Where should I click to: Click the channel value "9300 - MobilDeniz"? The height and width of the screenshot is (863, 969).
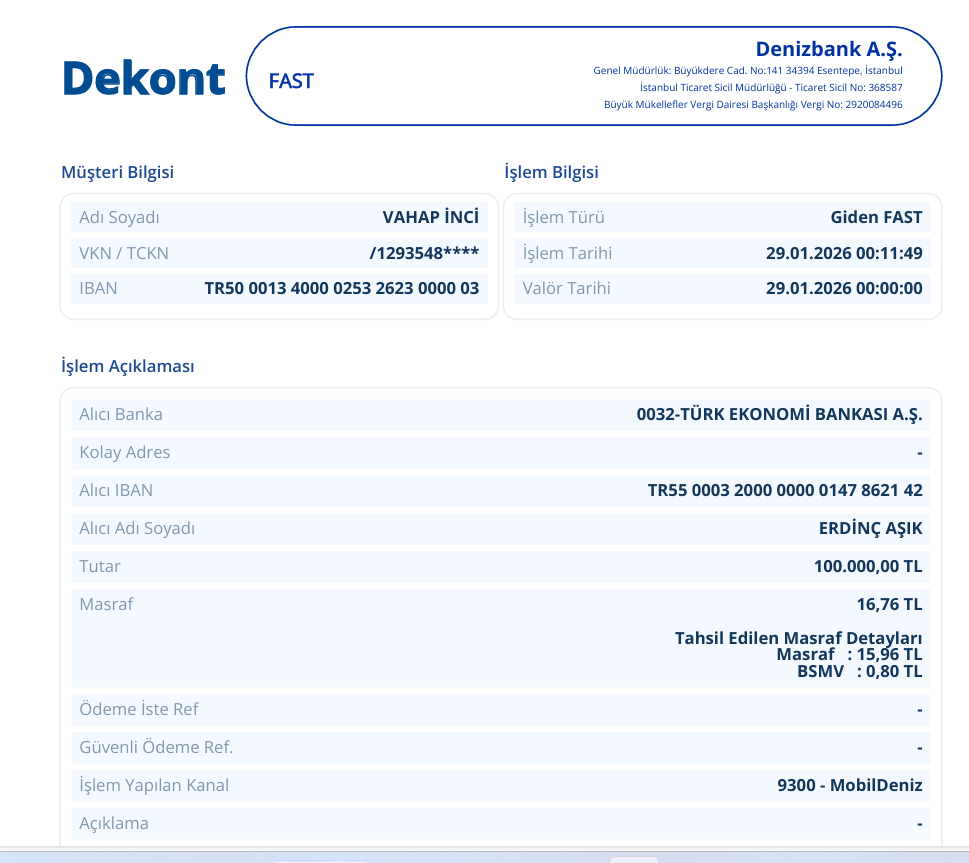[x=850, y=785]
